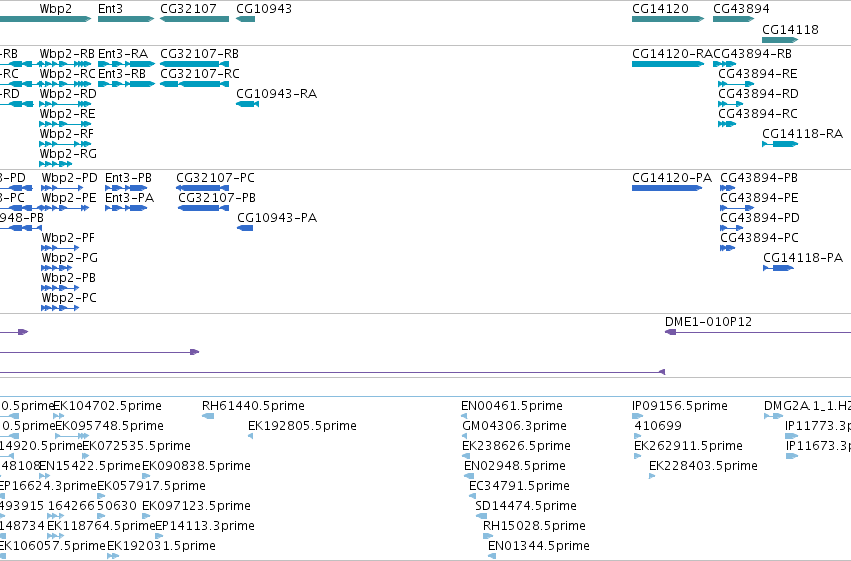The height and width of the screenshot is (561, 851).
Task: Click transcript CG32107-RB
Action: click(194, 64)
